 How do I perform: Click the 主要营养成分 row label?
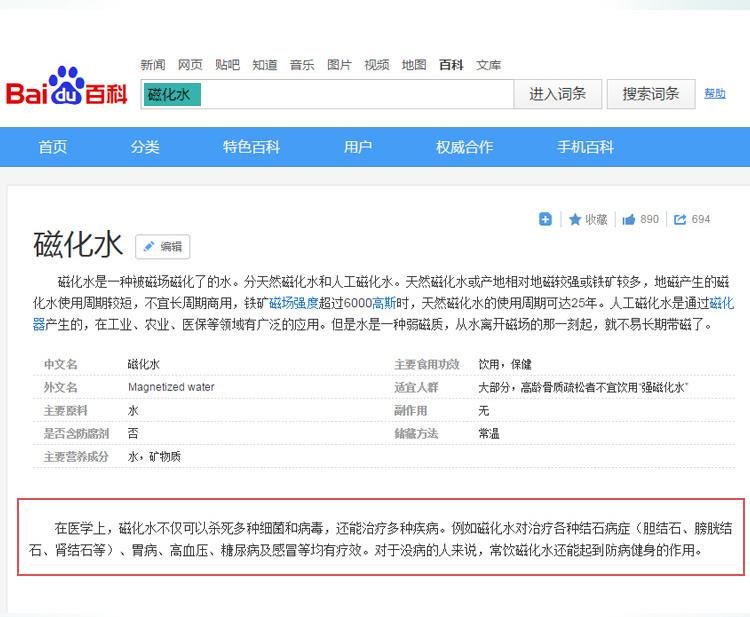pyautogui.click(x=77, y=457)
